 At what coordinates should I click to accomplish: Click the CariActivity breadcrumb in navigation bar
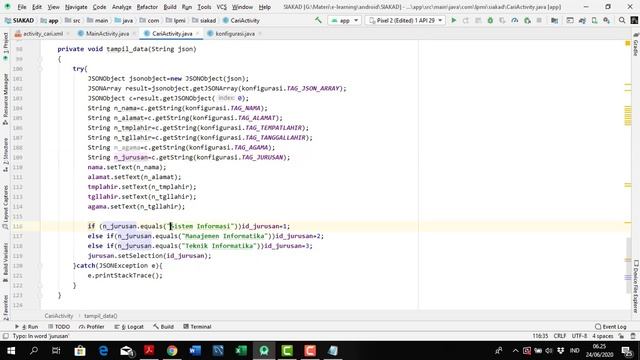[241, 20]
